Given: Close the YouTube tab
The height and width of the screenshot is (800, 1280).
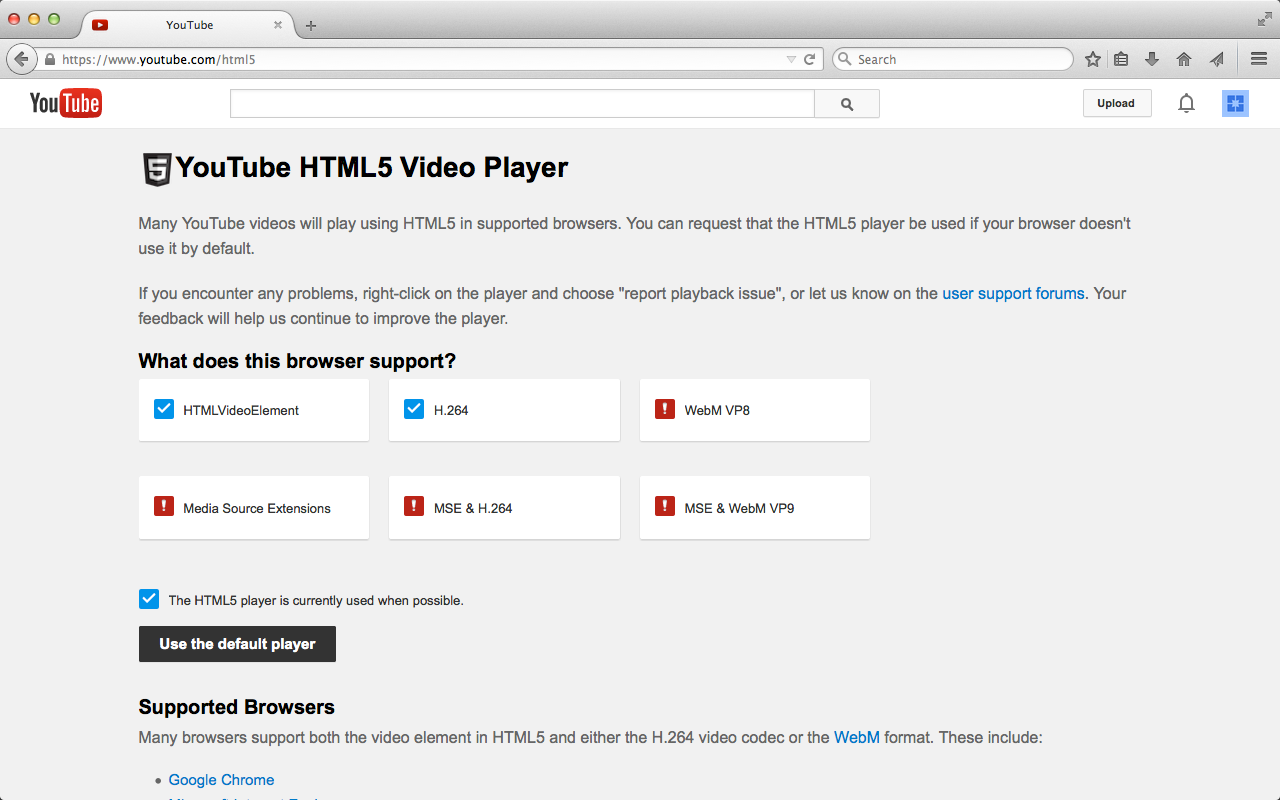Looking at the screenshot, I should click(278, 25).
